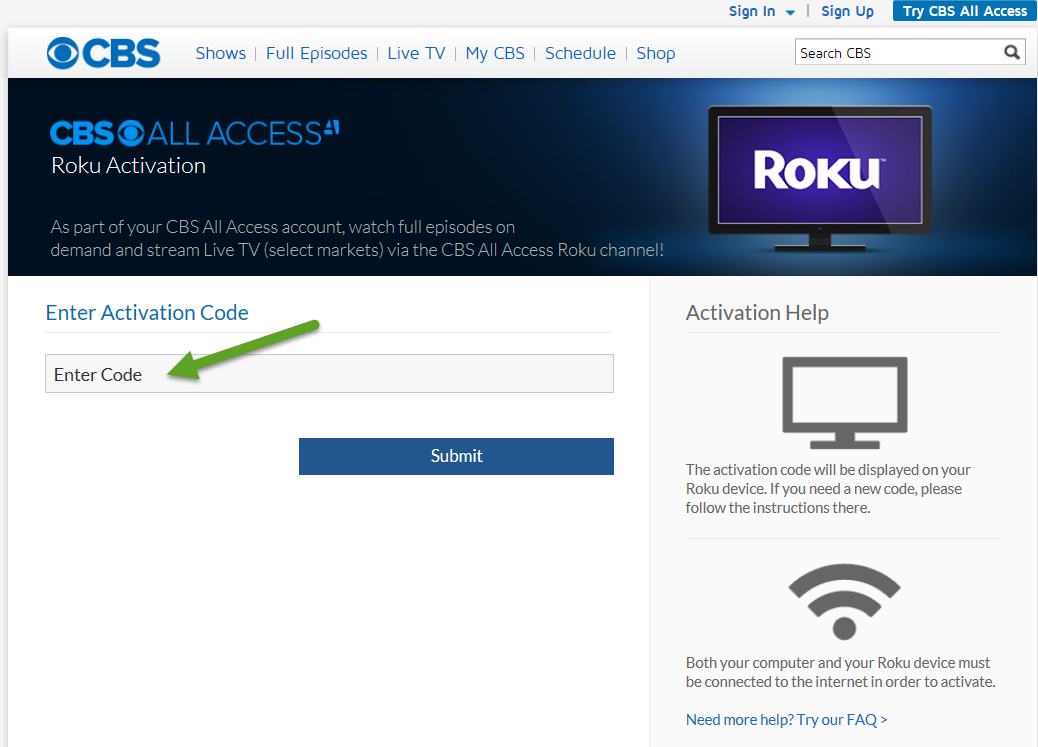Click banner text about watching full episodes

[x=357, y=238]
